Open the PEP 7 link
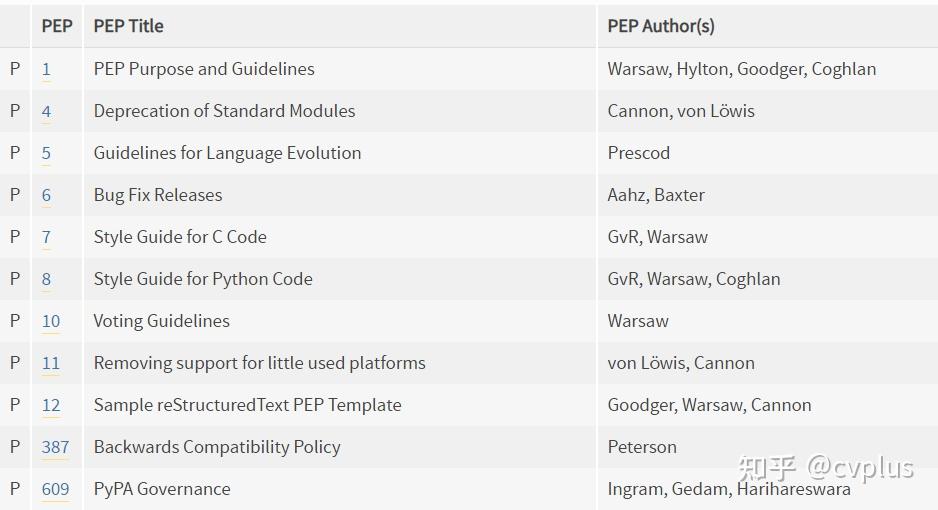The image size is (938, 510). [46, 237]
